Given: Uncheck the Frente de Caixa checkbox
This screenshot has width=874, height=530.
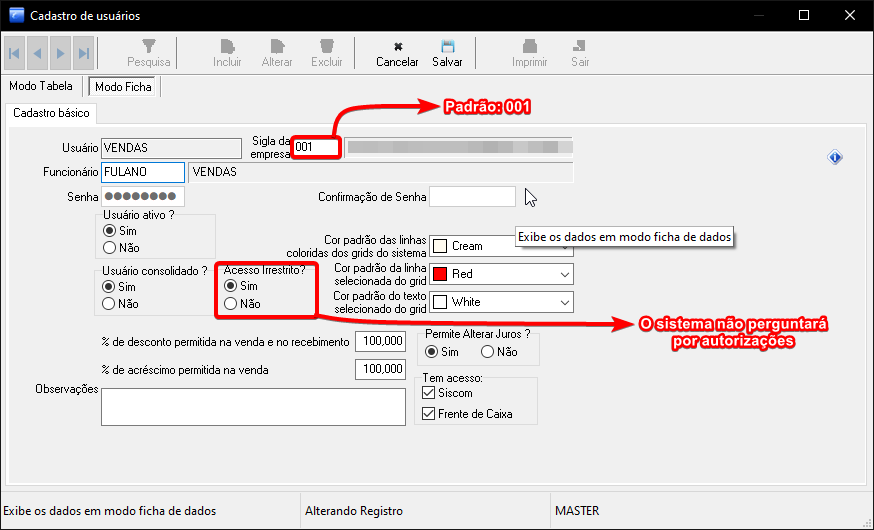Looking at the screenshot, I should 429,414.
